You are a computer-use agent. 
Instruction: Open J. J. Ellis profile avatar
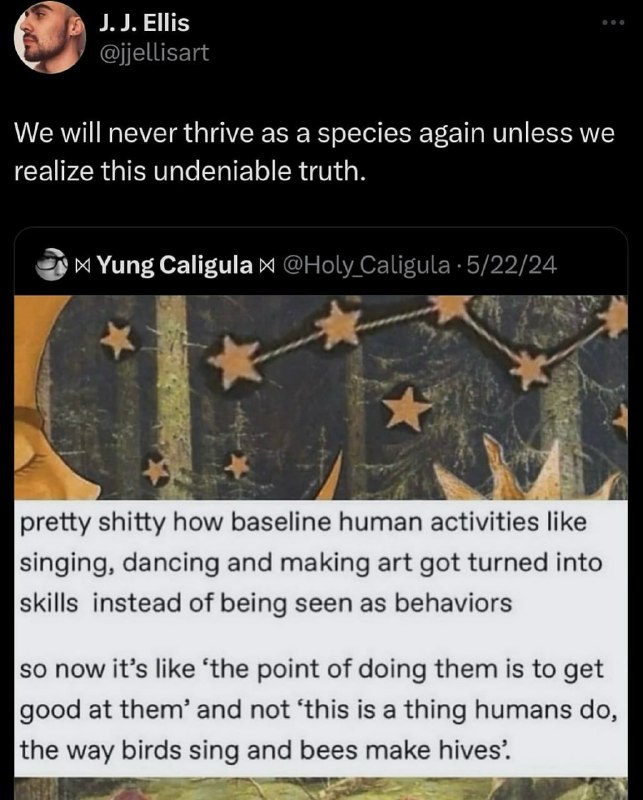pyautogui.click(x=50, y=37)
